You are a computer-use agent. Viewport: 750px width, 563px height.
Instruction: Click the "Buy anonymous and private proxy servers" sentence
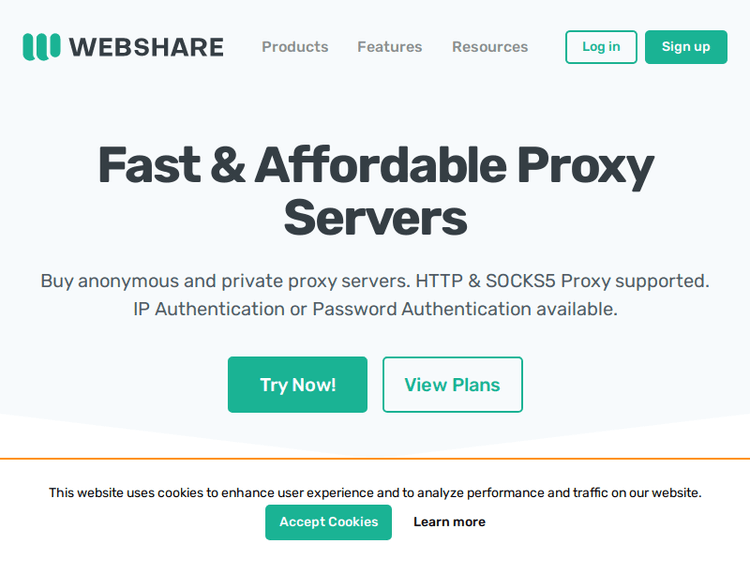[225, 281]
